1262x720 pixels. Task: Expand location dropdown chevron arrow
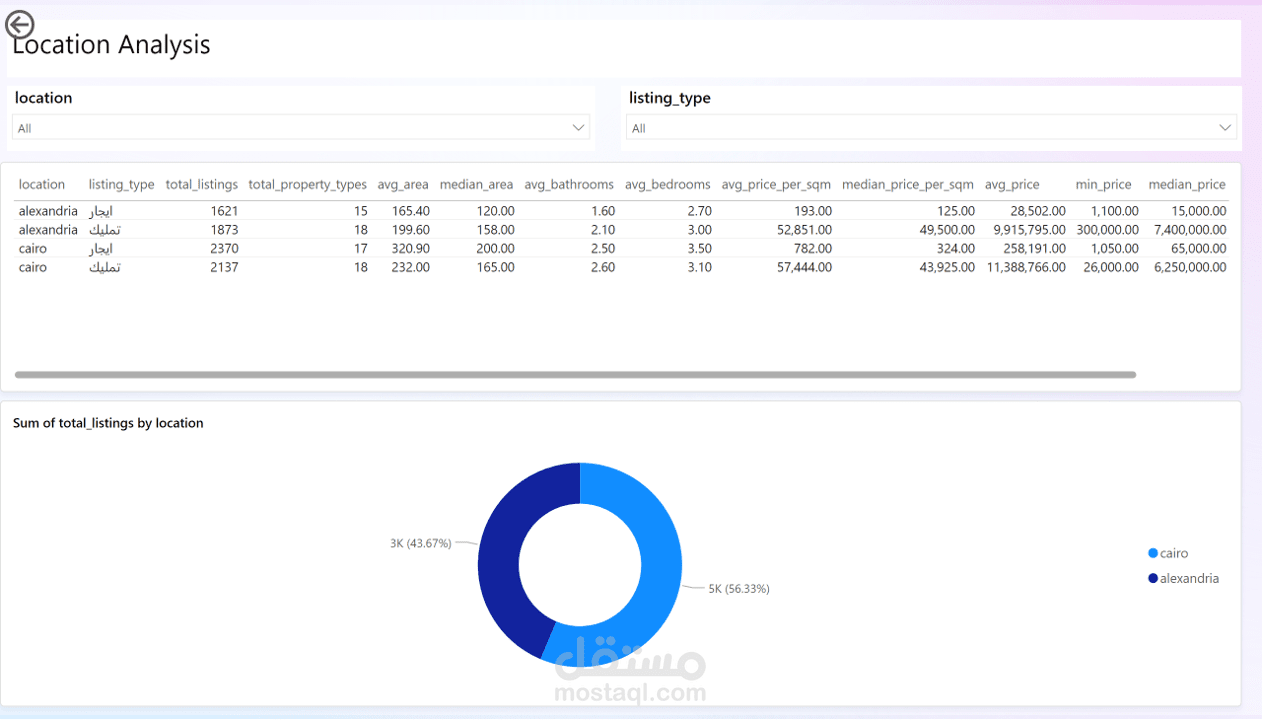[x=578, y=128]
